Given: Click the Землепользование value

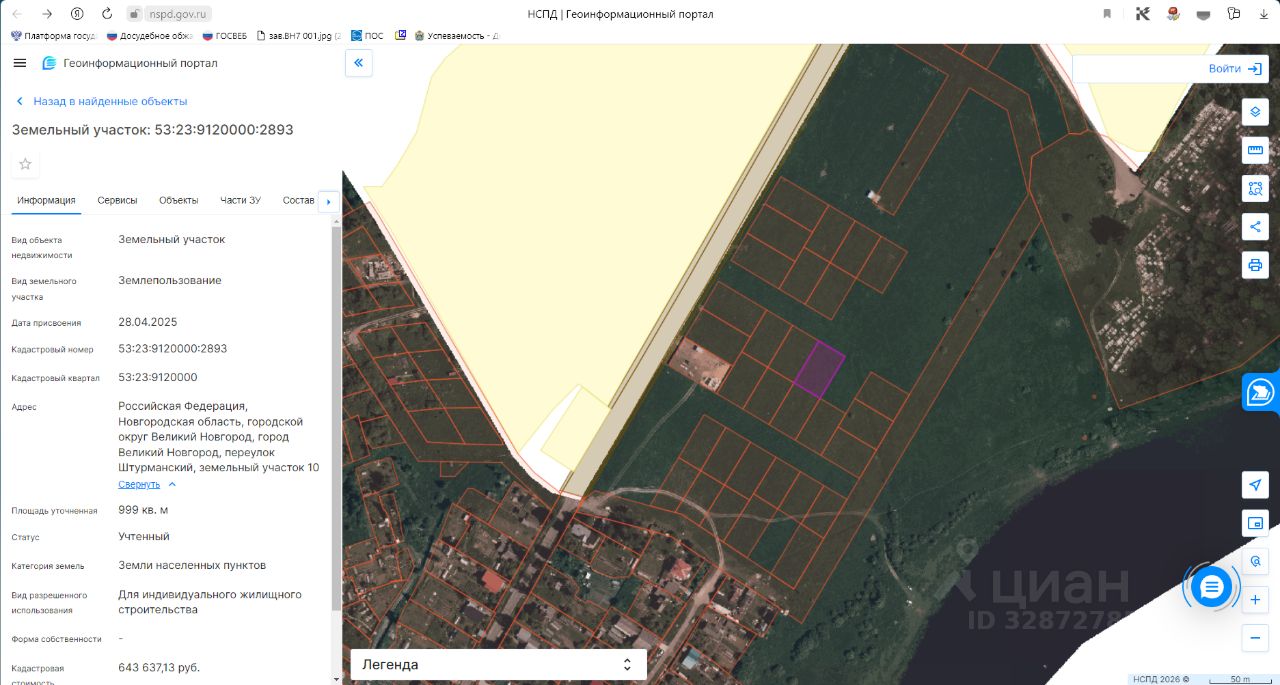Looking at the screenshot, I should point(170,280).
